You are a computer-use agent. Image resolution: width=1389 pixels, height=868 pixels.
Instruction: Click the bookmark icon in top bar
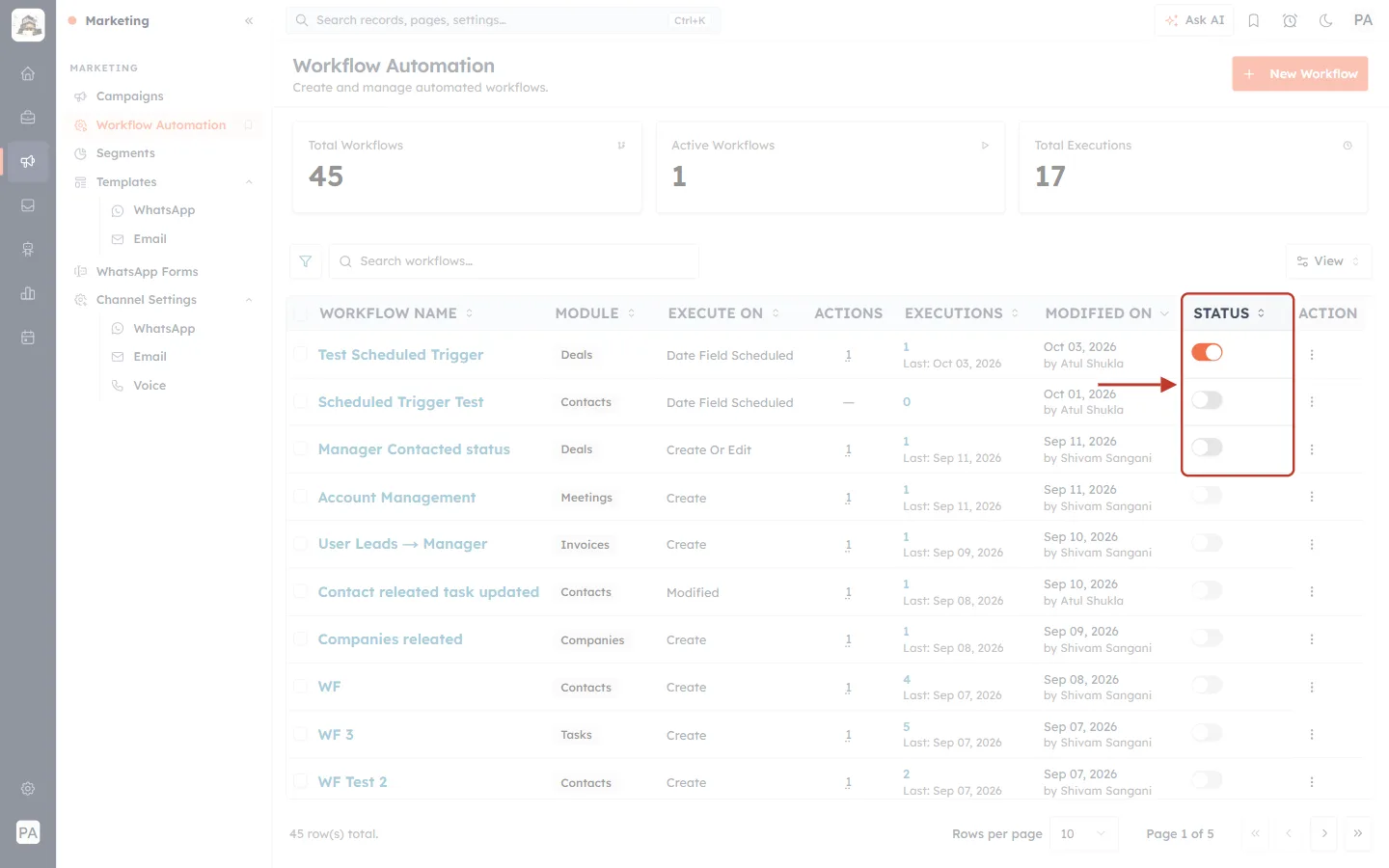tap(1254, 20)
